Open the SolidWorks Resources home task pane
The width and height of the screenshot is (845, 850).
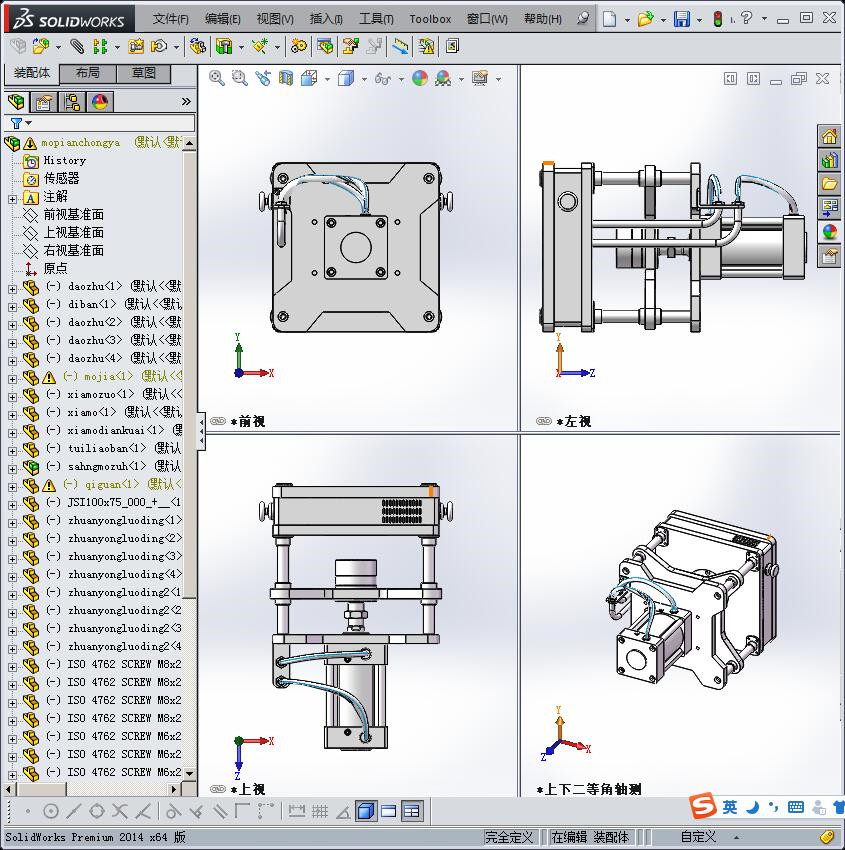click(x=829, y=136)
